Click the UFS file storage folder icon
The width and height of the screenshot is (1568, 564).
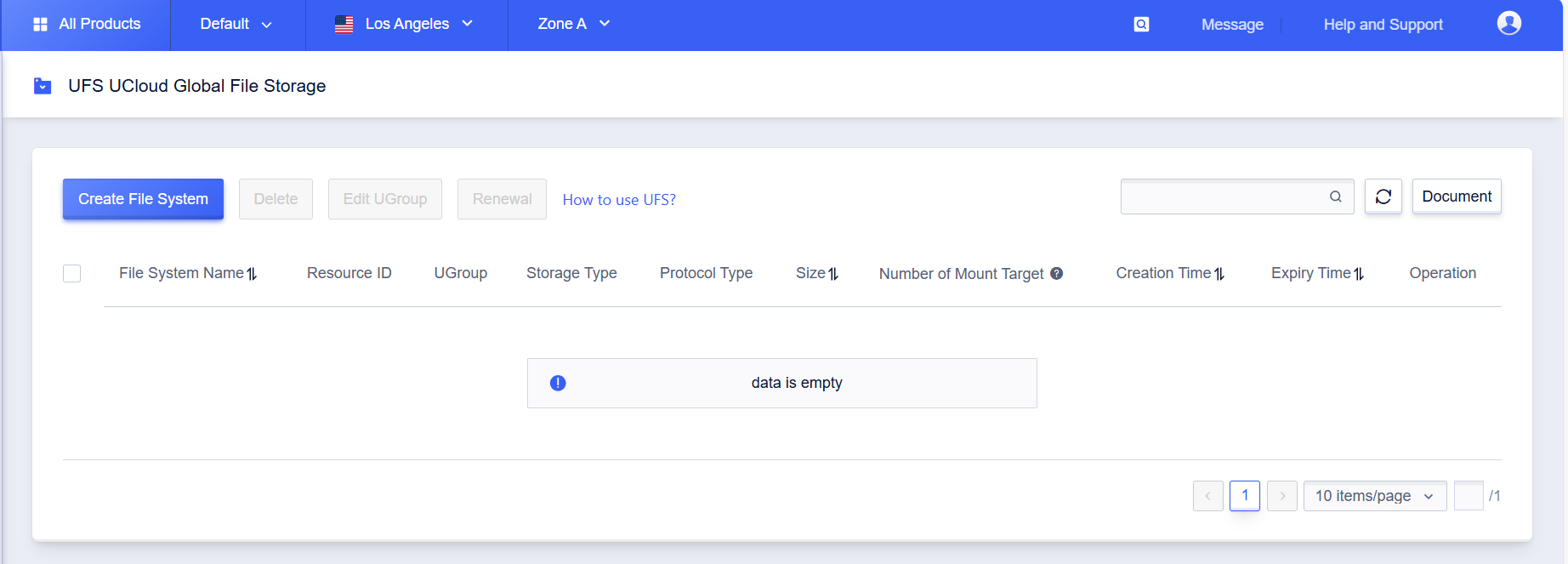point(43,86)
